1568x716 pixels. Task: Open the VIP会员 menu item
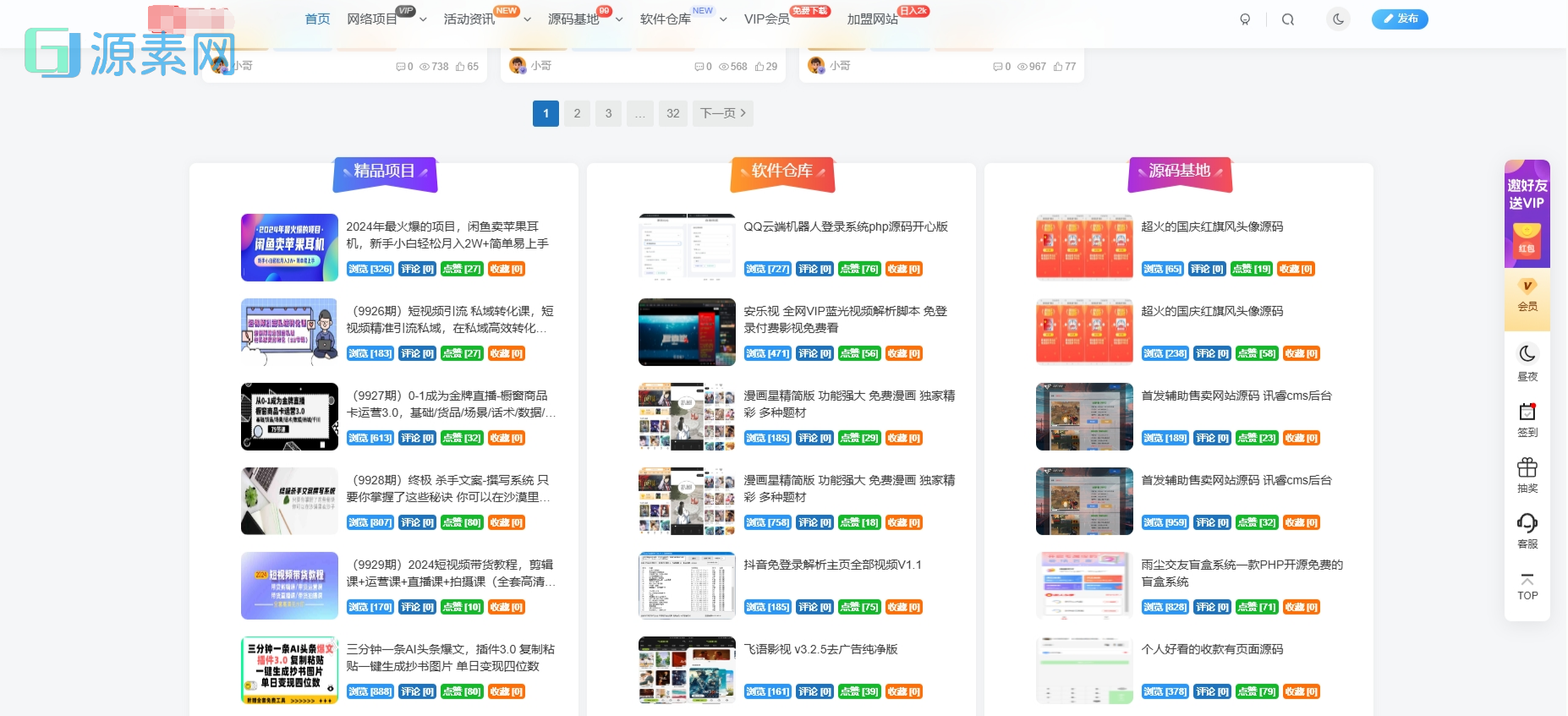(767, 19)
